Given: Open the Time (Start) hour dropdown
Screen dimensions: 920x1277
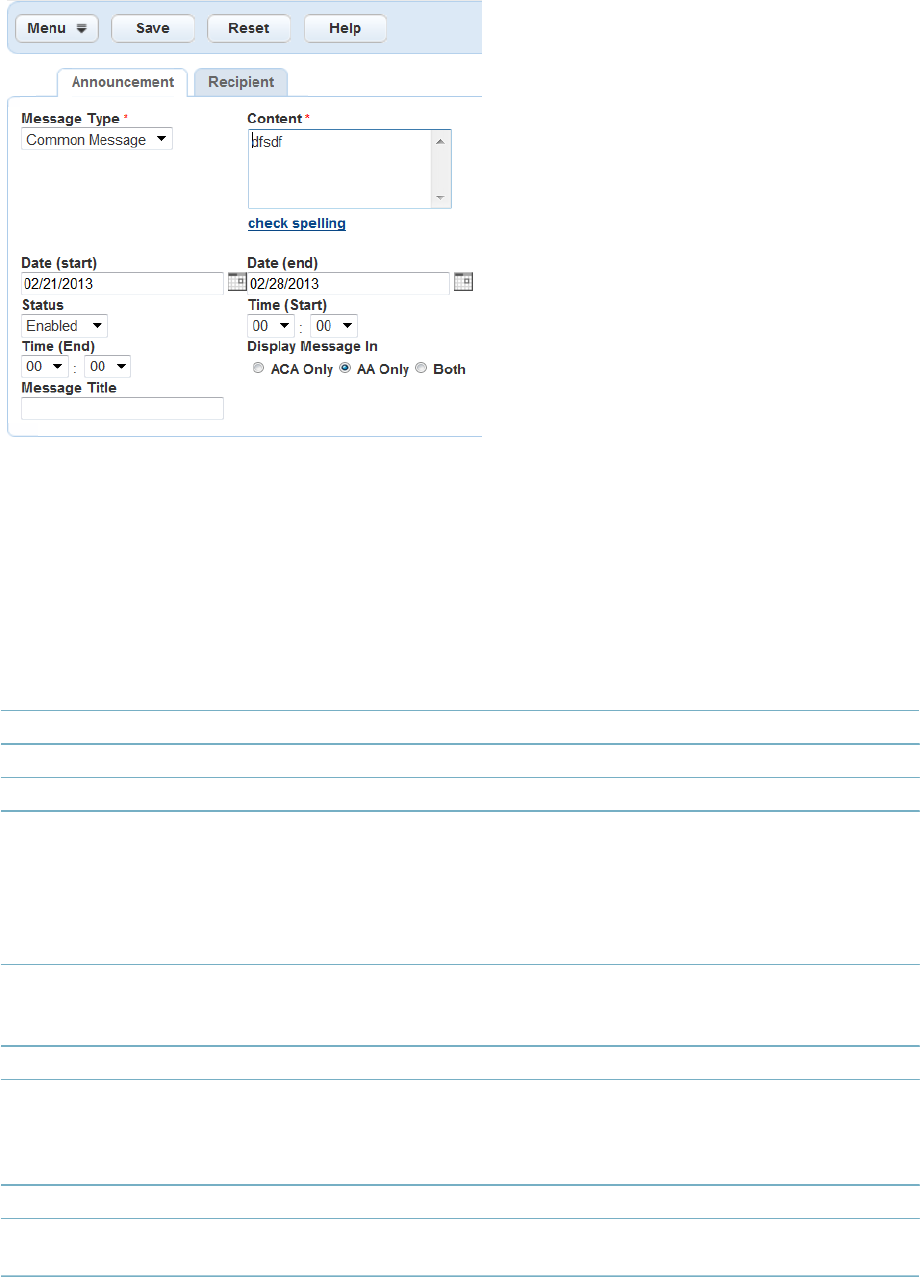Looking at the screenshot, I should coord(271,326).
